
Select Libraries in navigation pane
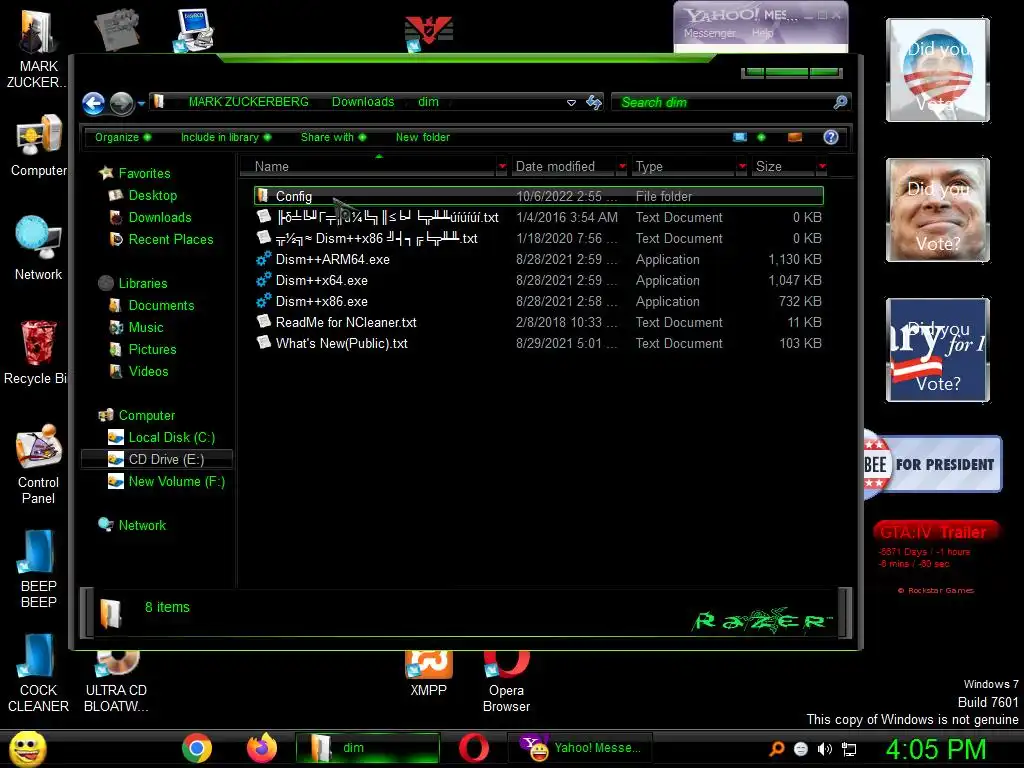(x=142, y=283)
